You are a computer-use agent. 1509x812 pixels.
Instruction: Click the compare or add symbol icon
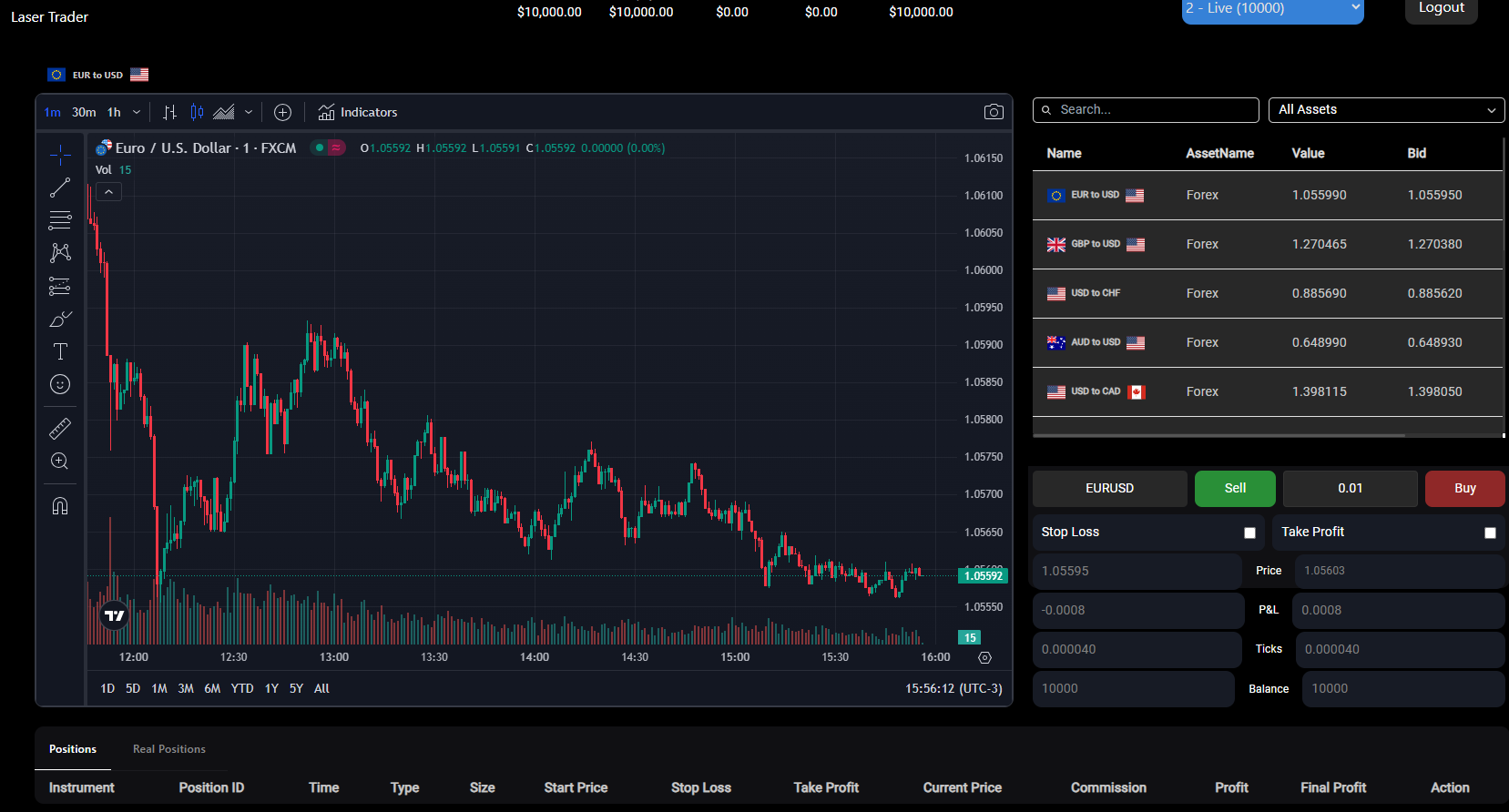[282, 112]
